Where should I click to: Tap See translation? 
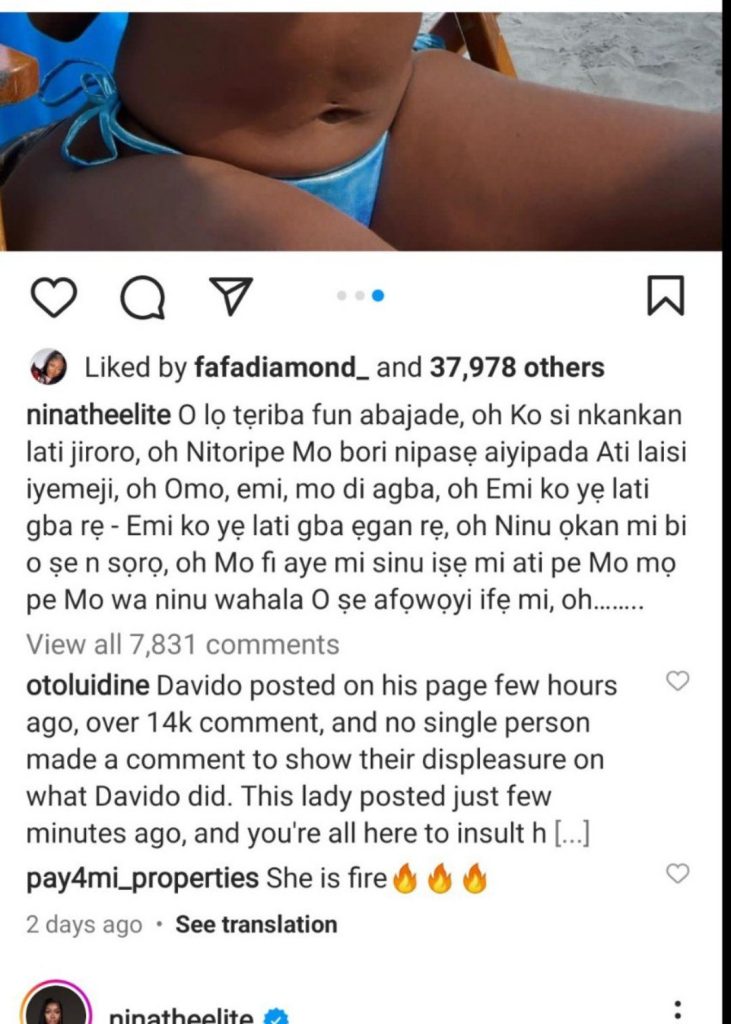(257, 925)
